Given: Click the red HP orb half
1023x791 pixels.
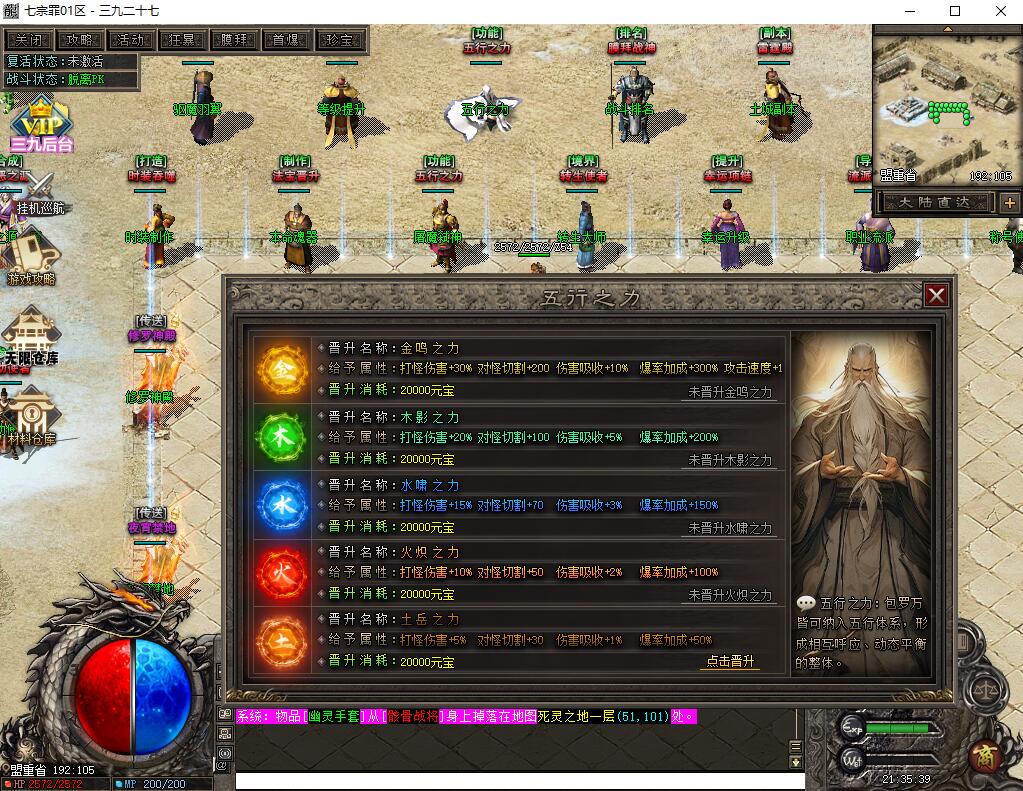Looking at the screenshot, I should 104,696.
